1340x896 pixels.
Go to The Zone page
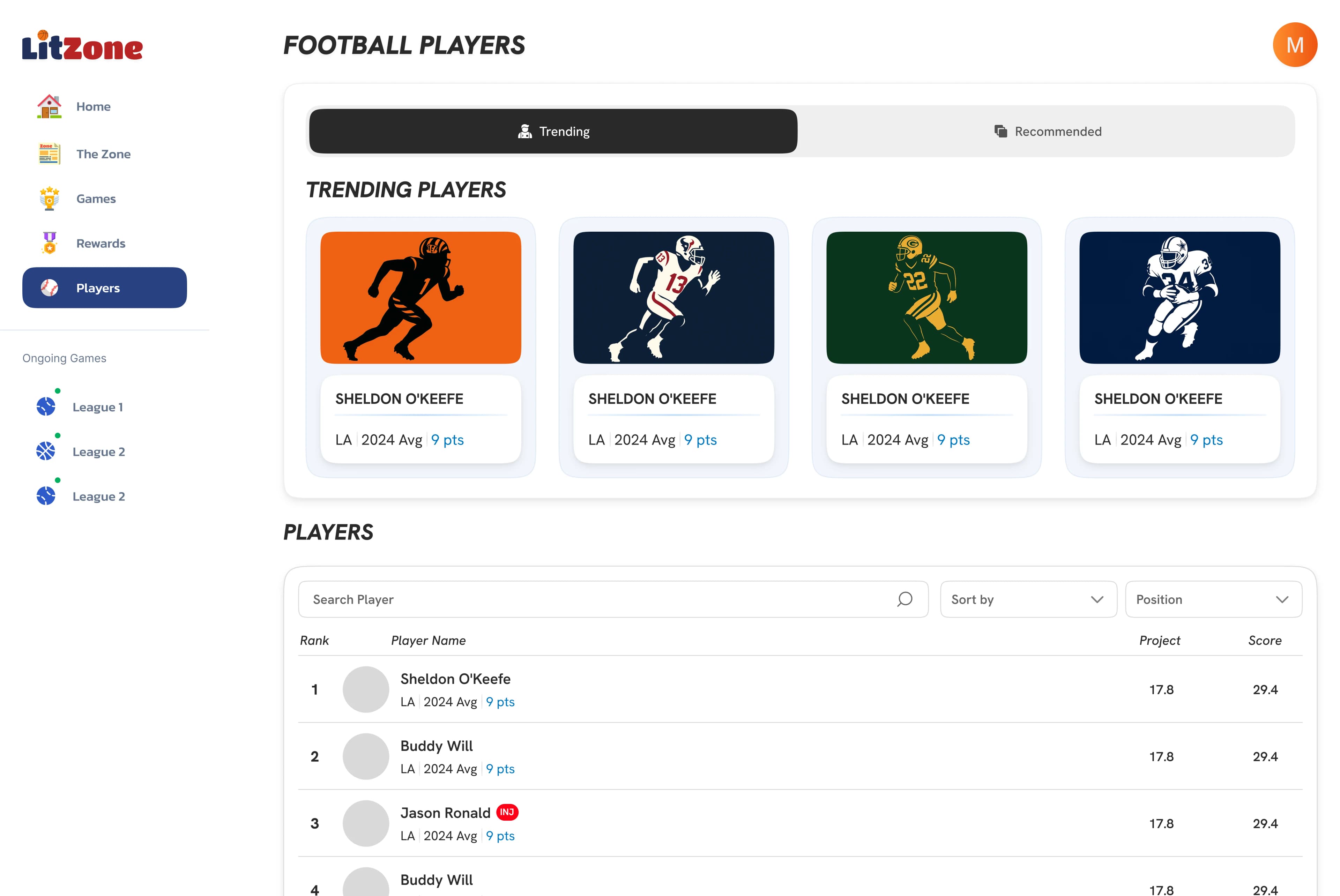105,154
